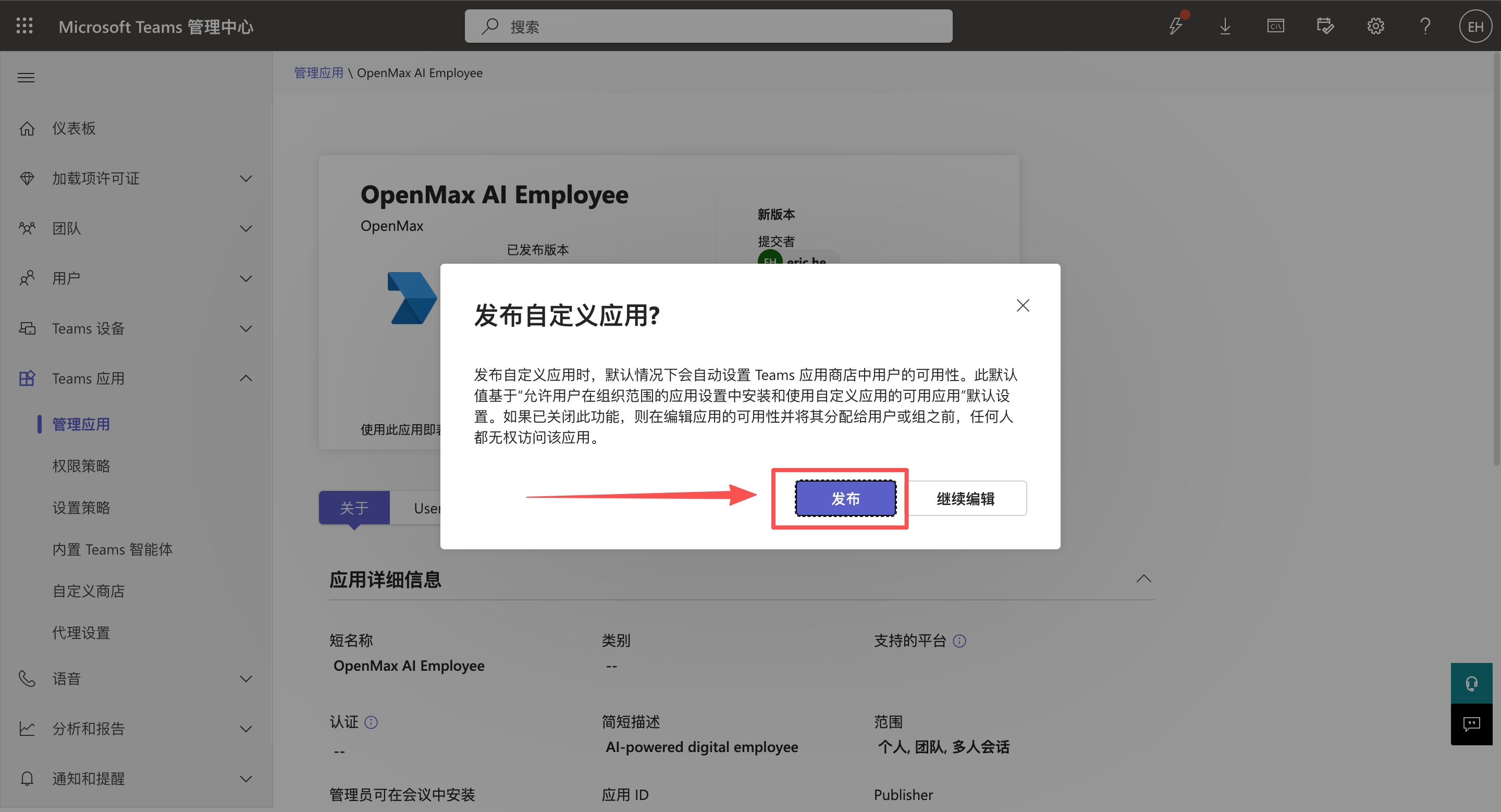Expand the 通知和提醒 menu chevron
The height and width of the screenshot is (812, 1501).
click(x=246, y=779)
